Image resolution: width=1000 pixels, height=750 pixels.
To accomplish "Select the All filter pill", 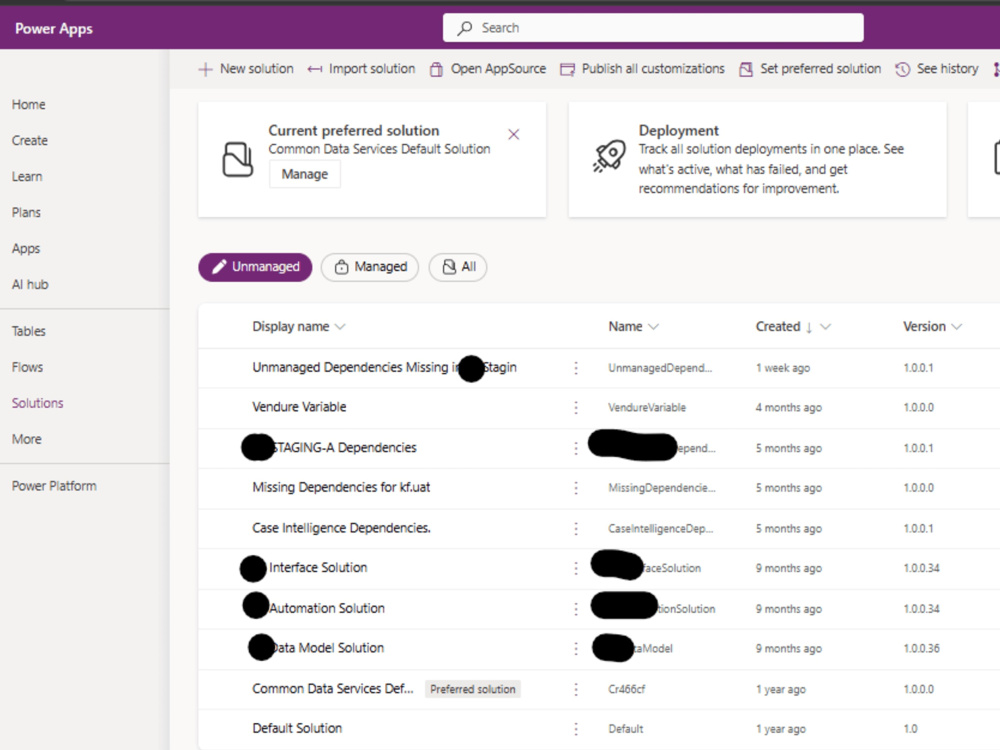I will [458, 267].
